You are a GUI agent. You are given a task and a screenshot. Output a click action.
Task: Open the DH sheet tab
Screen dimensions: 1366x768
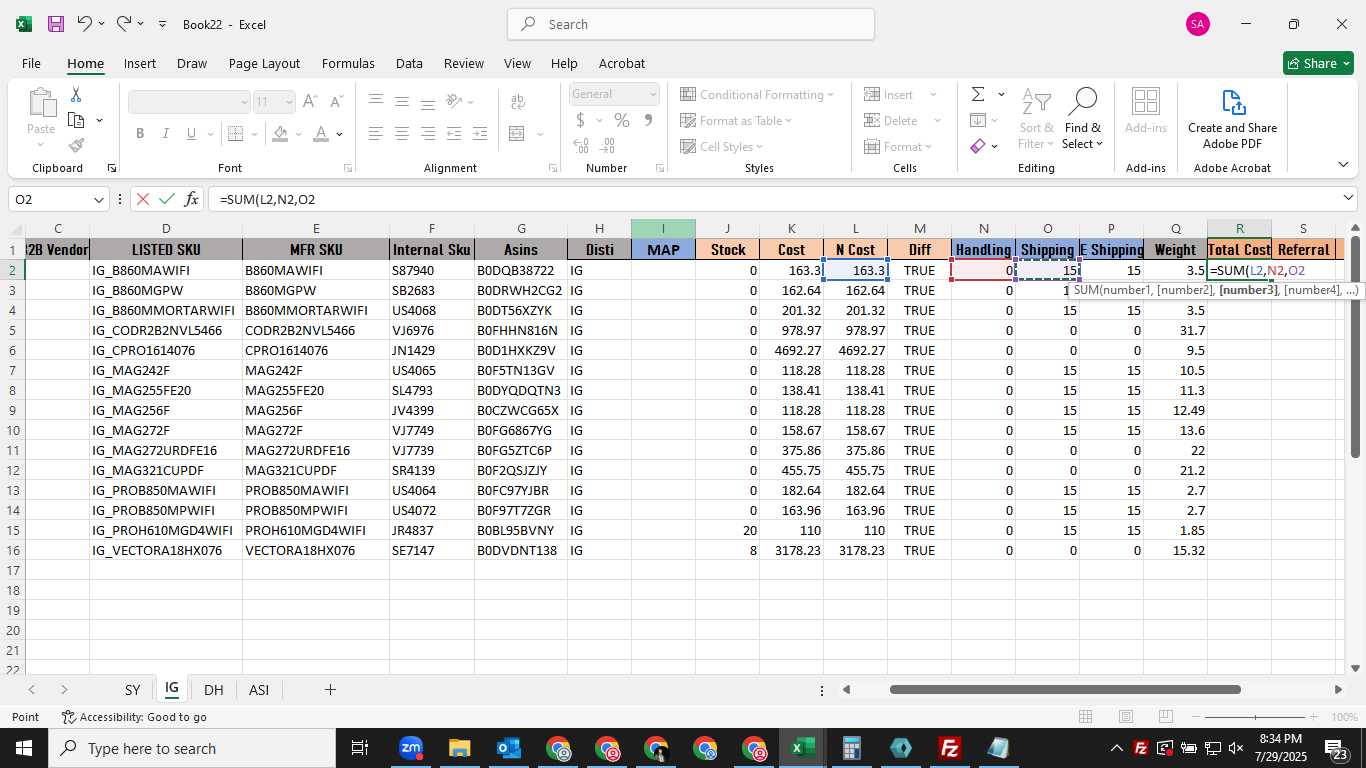click(213, 690)
